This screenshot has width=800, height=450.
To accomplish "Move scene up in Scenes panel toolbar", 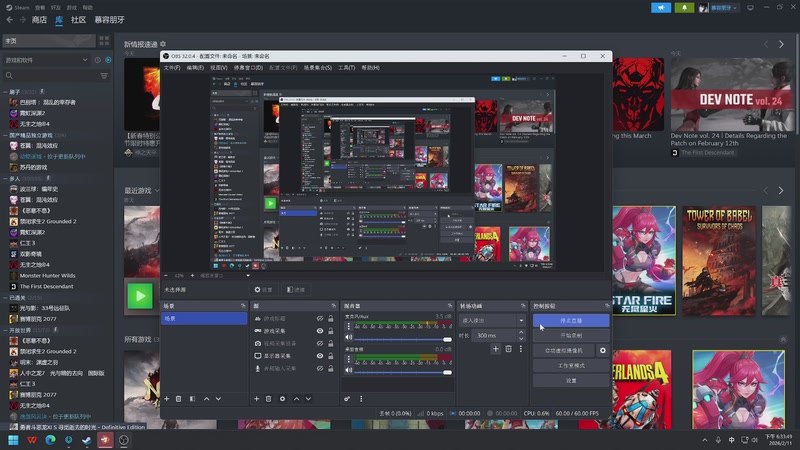I will (x=207, y=398).
